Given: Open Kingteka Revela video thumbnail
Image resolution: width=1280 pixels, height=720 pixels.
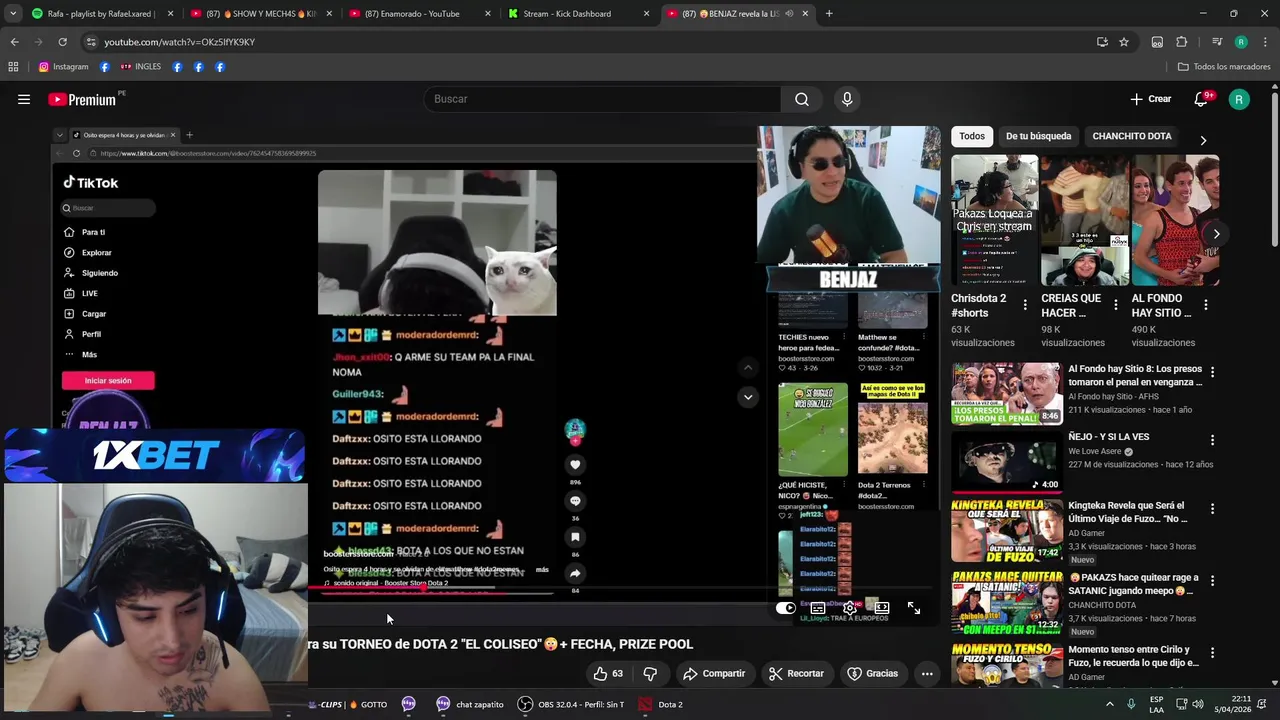Looking at the screenshot, I should pyautogui.click(x=1006, y=531).
